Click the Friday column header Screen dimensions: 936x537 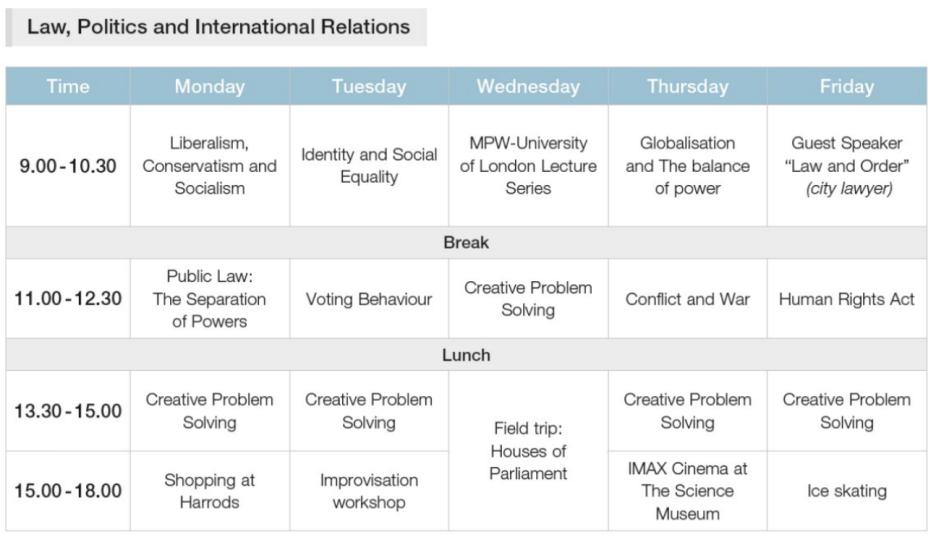pos(846,87)
